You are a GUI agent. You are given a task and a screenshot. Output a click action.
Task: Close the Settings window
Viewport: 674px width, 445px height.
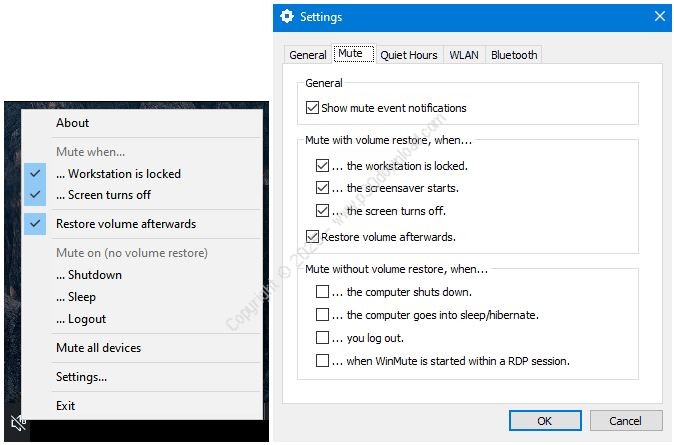tap(659, 17)
